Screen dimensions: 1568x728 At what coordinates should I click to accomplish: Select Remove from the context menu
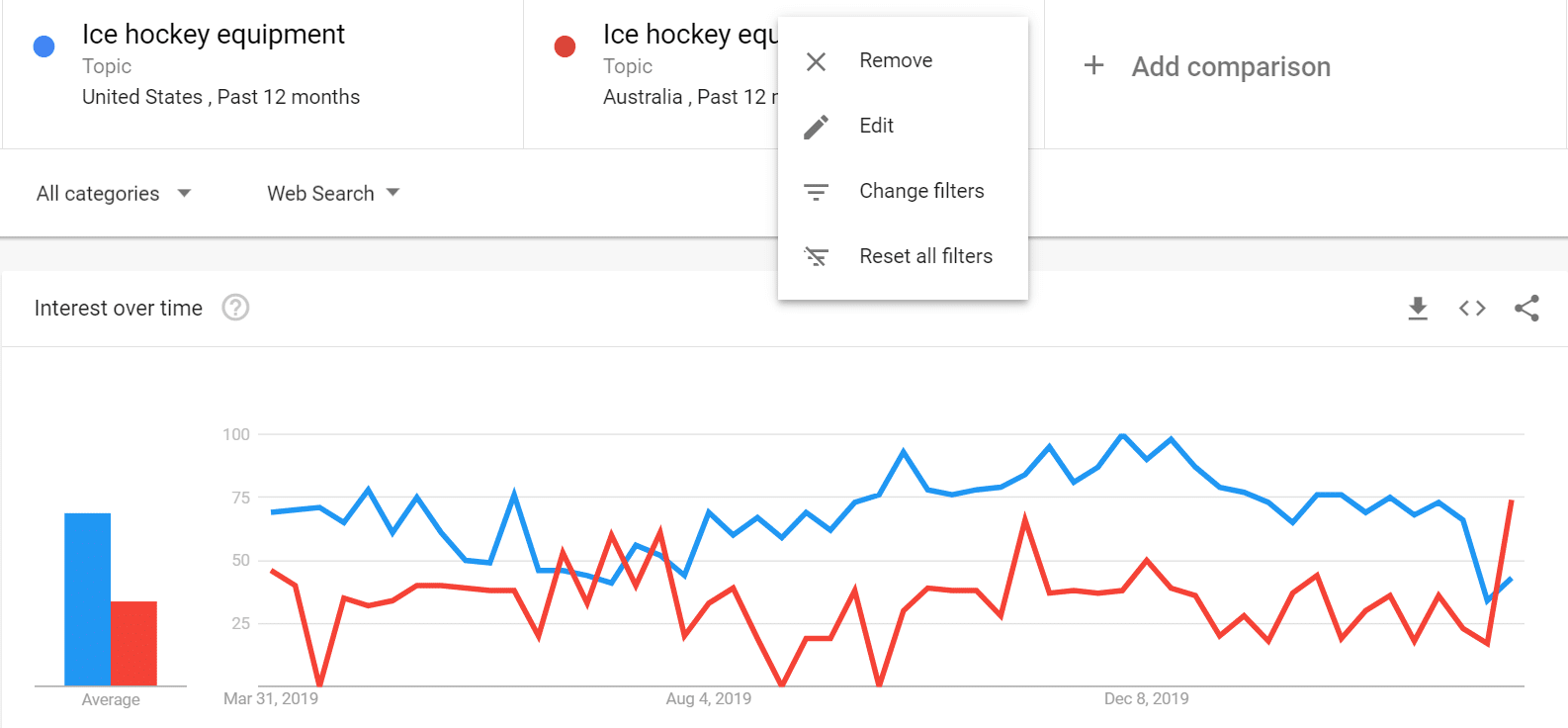click(895, 60)
